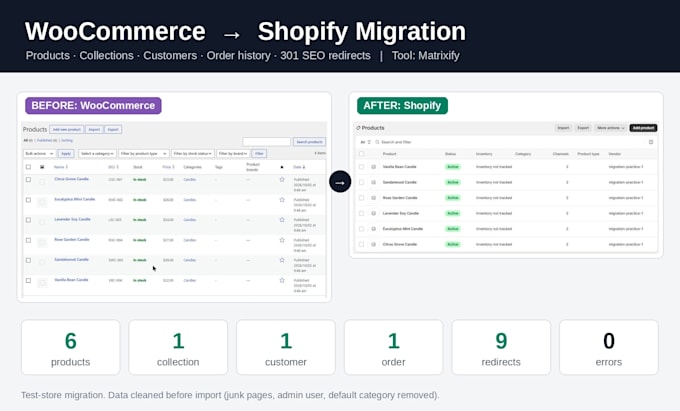Click the featured star for Citrus Grove Candle
Image resolution: width=680 pixels, height=411 pixels.
point(282,179)
